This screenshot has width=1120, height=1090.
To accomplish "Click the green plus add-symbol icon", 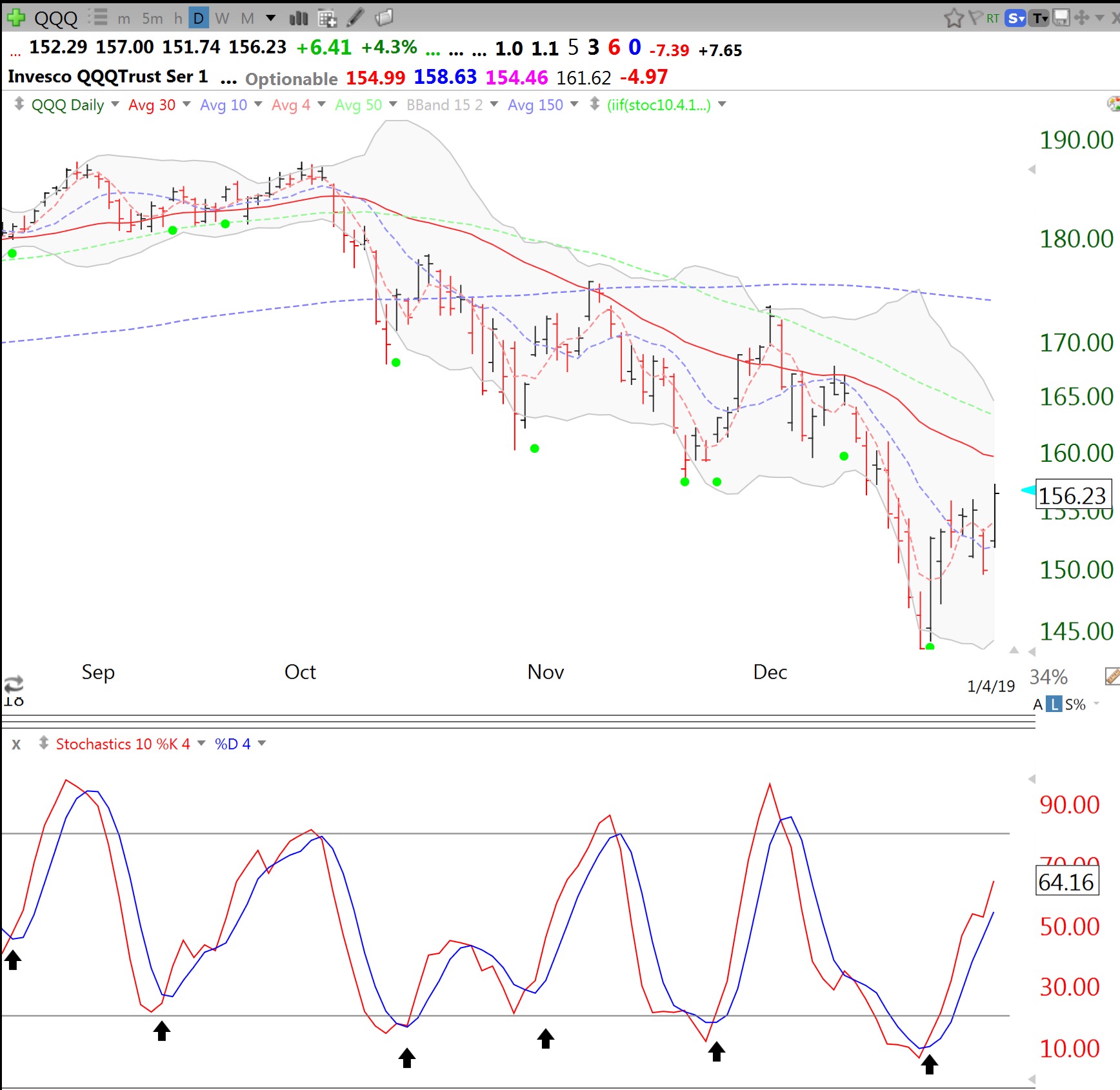I will [15, 17].
